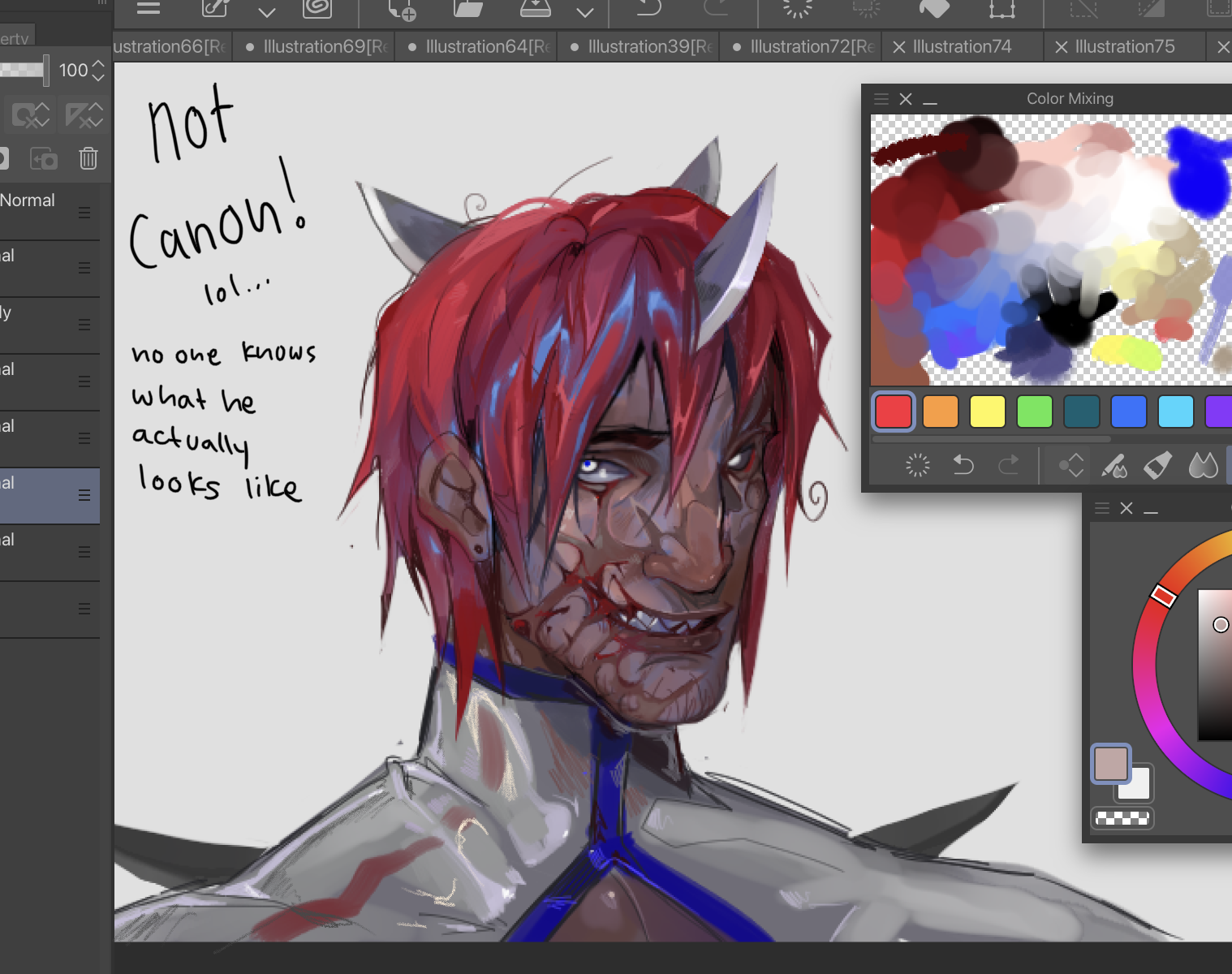Create a new canvas with the new-file icon
1232x974 pixels.
(402, 10)
